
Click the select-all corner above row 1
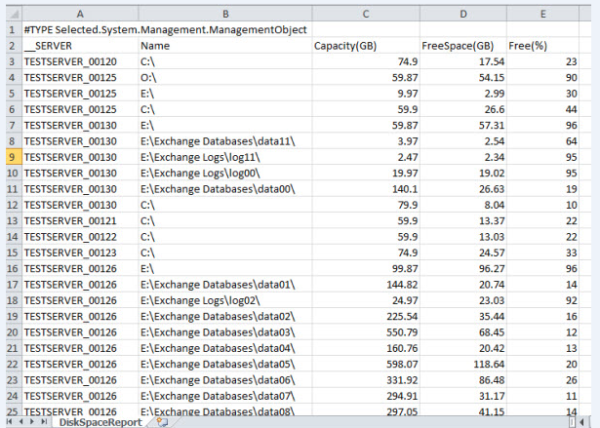(9, 12)
